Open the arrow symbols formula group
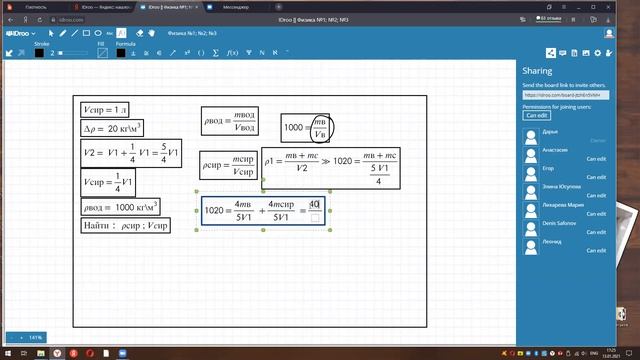The width and height of the screenshot is (640, 360). tap(173, 53)
